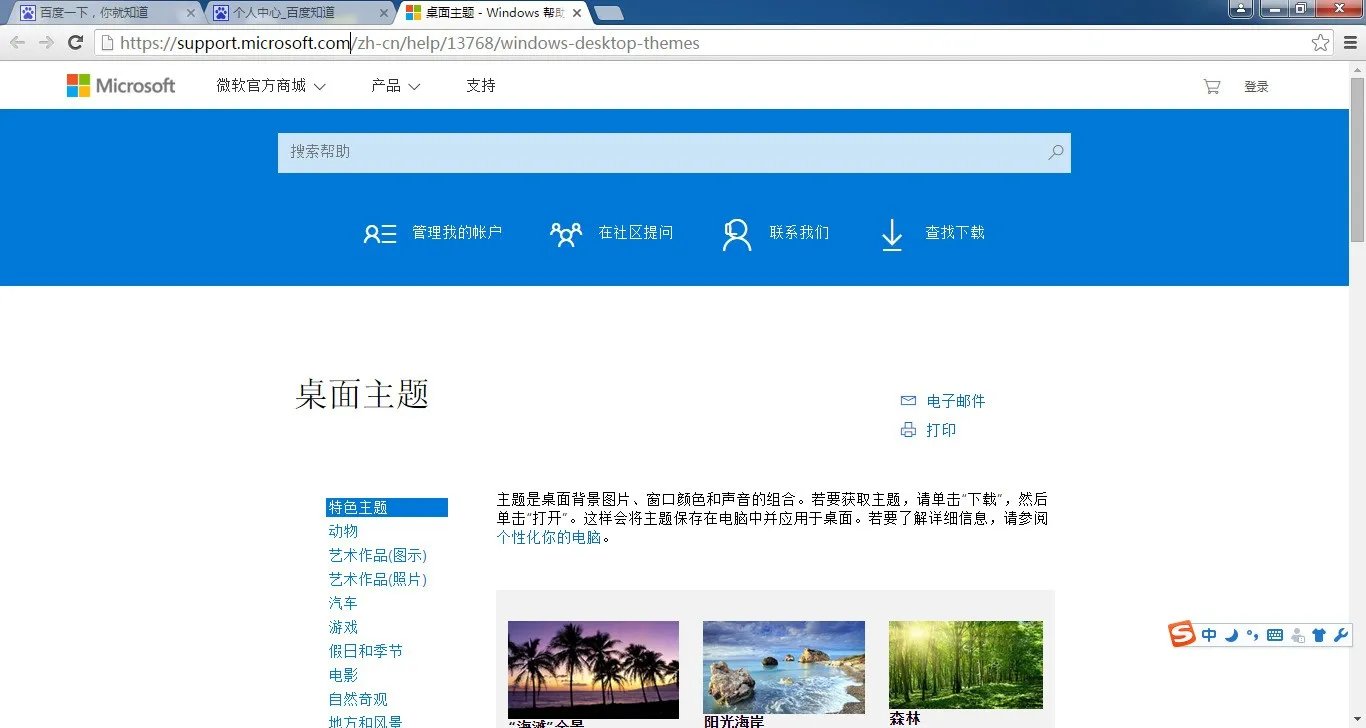
Task: Click the 打印 printer icon
Action: point(908,429)
